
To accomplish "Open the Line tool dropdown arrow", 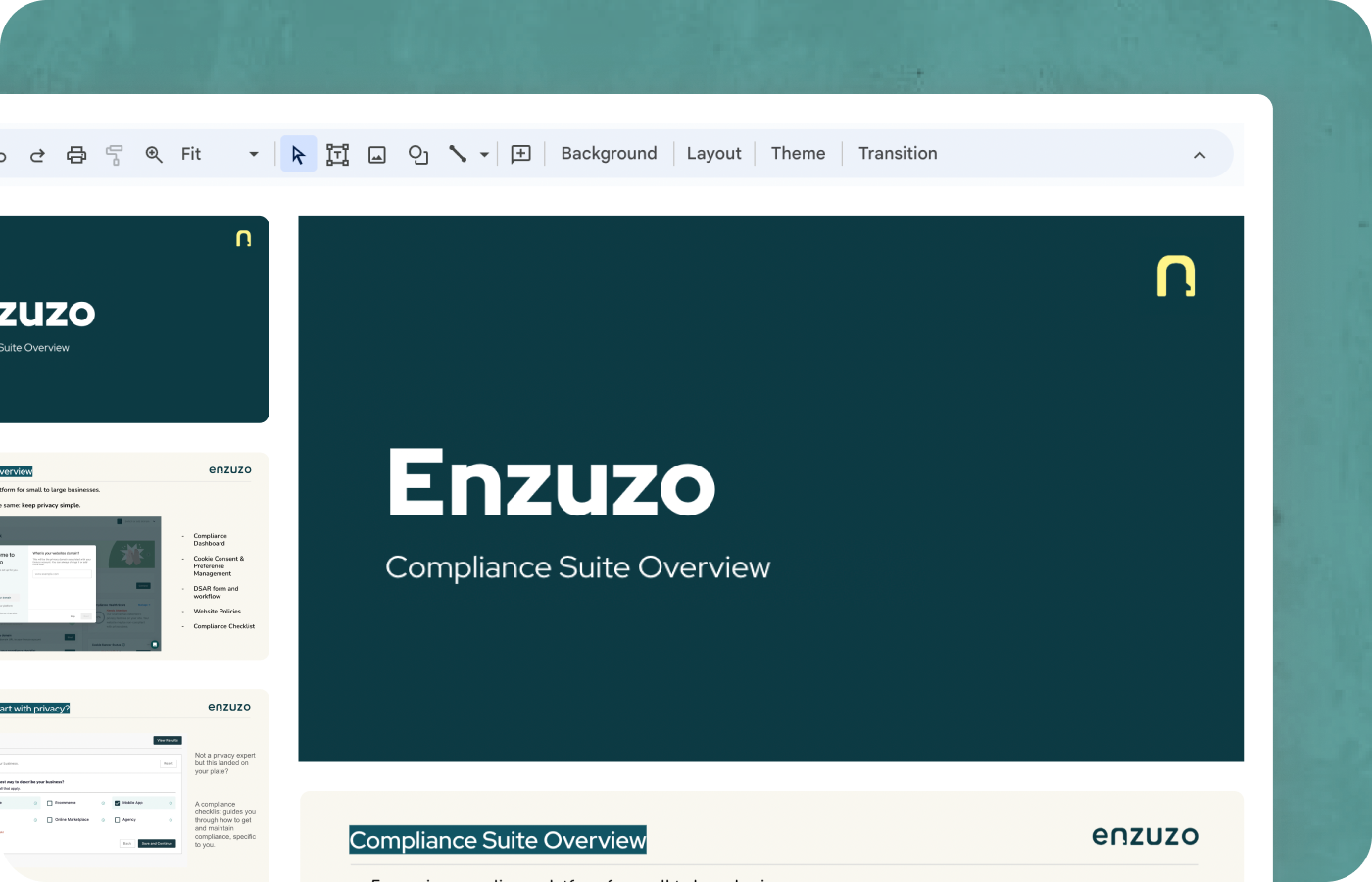I will click(x=484, y=155).
